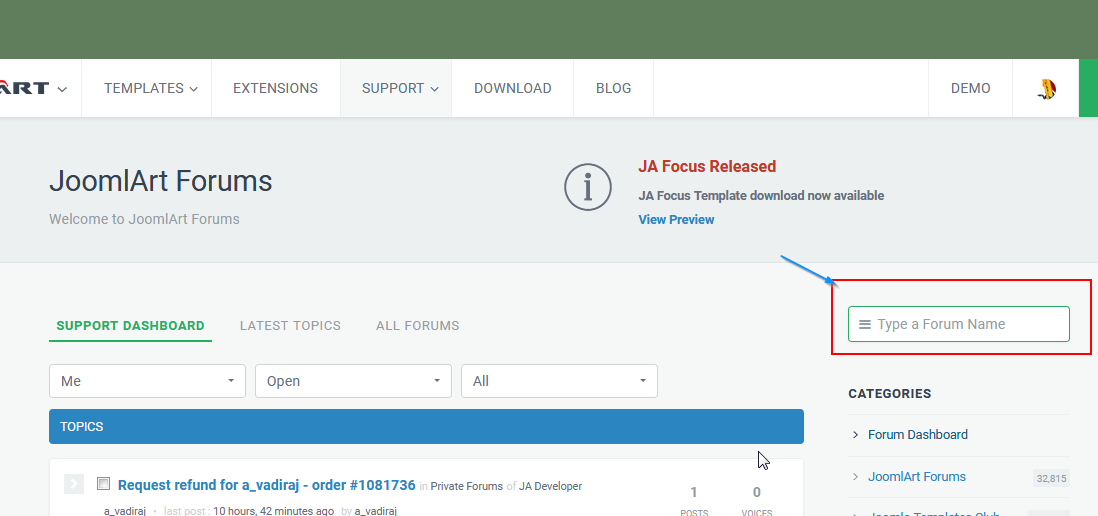This screenshot has height=516, width=1098.
Task: Open Forum Dashboard in Categories
Action: point(917,435)
